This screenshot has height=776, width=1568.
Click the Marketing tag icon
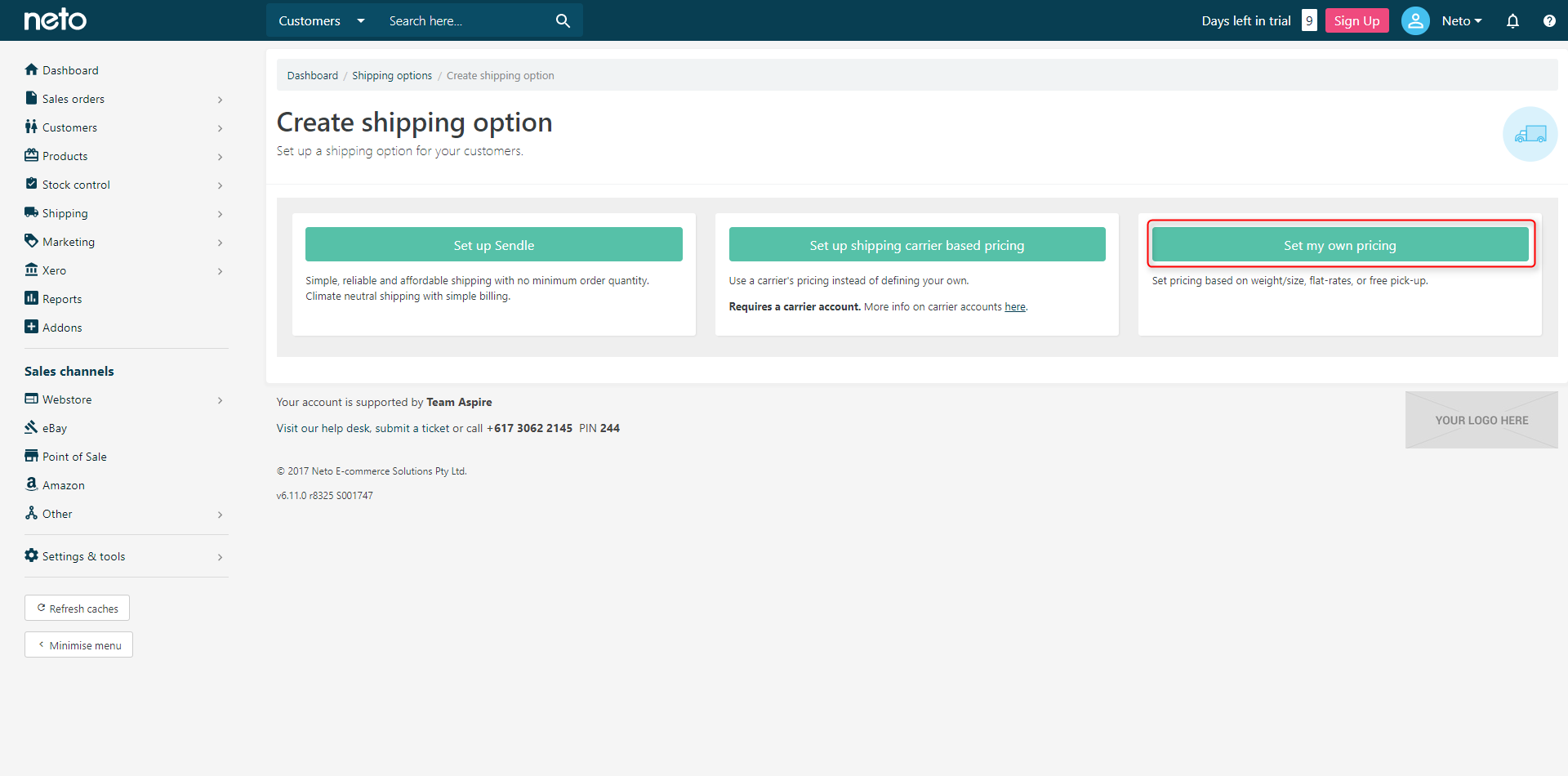31,241
